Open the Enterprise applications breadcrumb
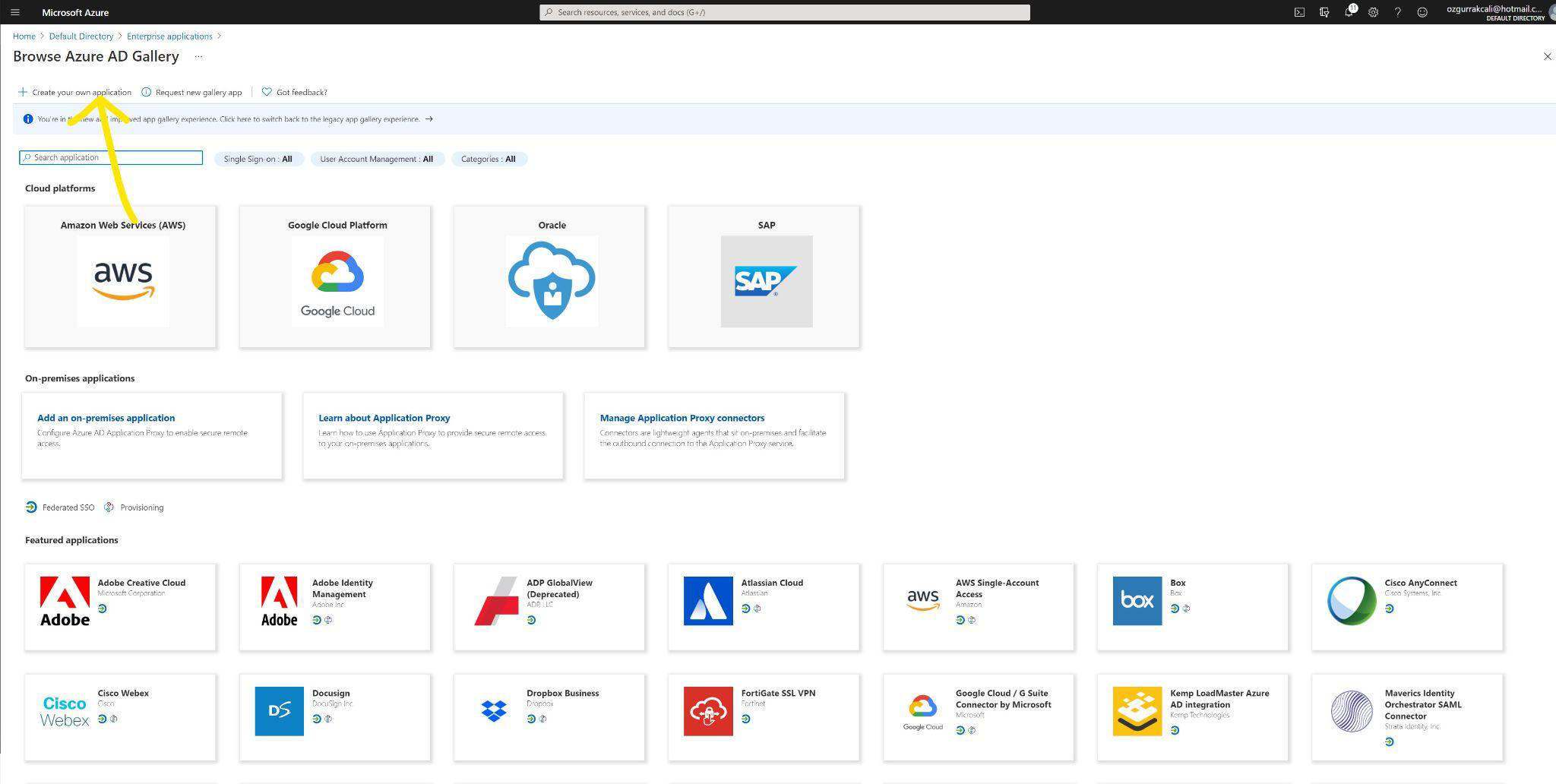1556x784 pixels. tap(169, 36)
